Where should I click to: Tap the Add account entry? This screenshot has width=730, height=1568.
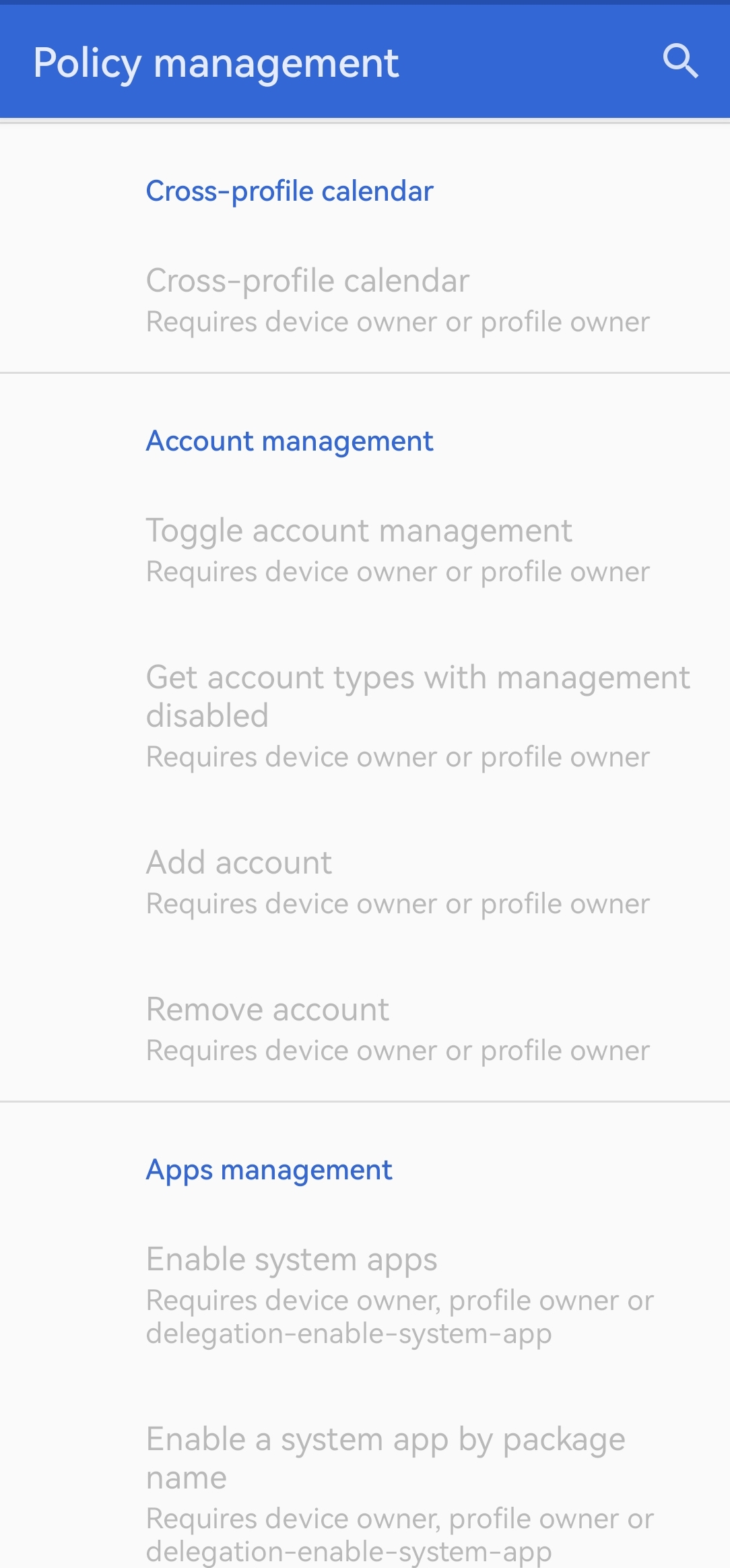(x=239, y=863)
